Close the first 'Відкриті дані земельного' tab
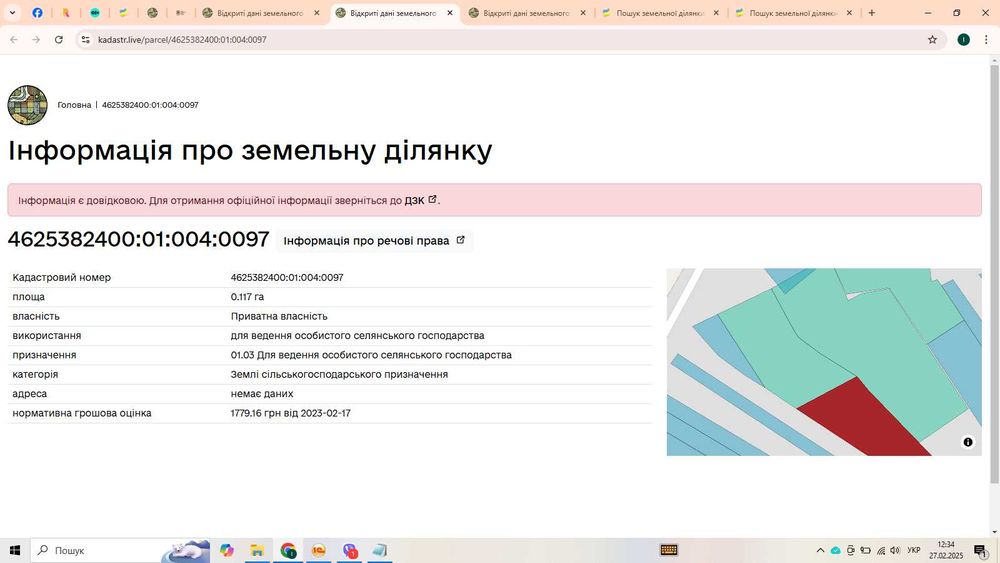Screen dimensions: 1000x563 click(x=316, y=13)
